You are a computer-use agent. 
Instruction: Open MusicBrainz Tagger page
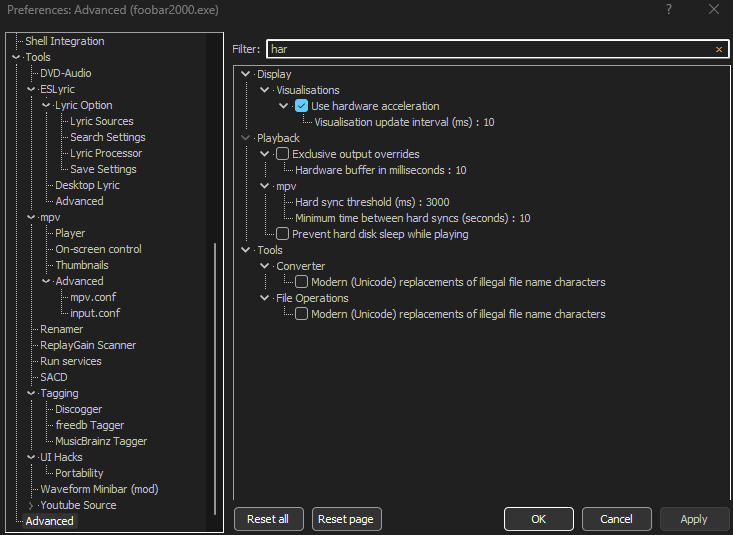101,441
